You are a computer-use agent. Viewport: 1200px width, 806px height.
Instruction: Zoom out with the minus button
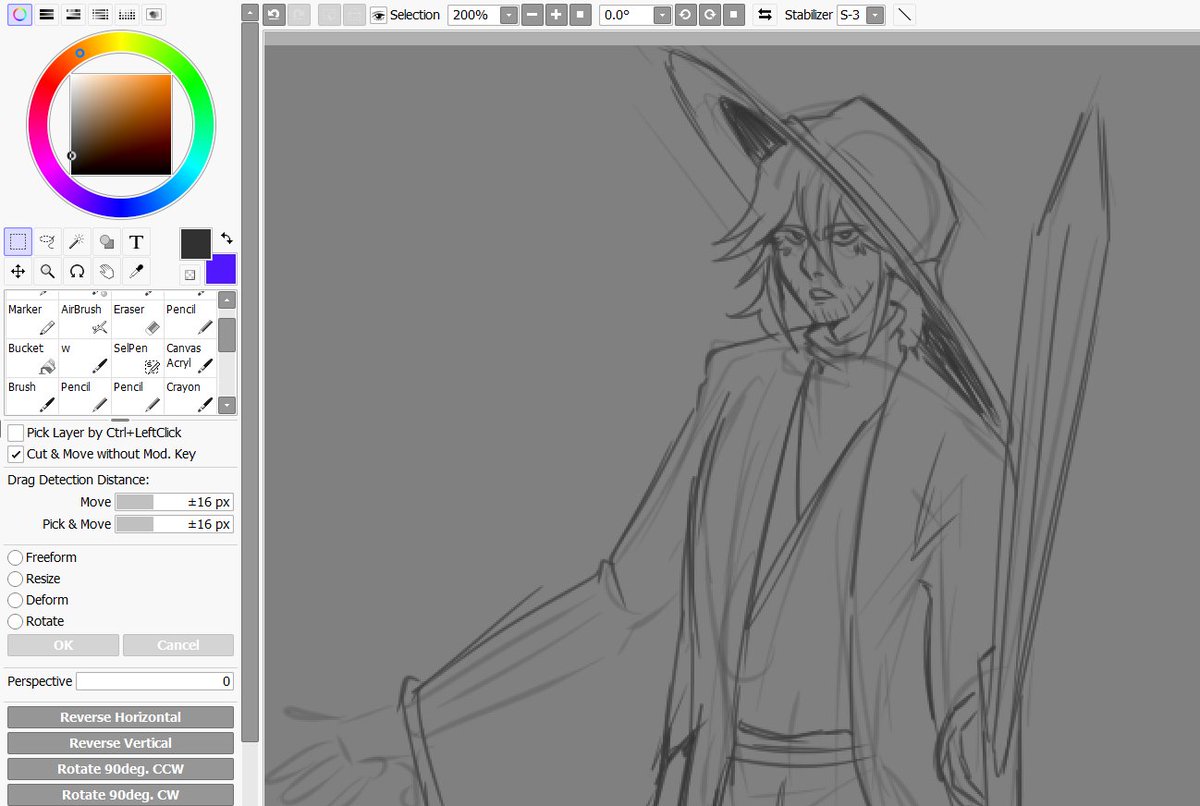533,15
